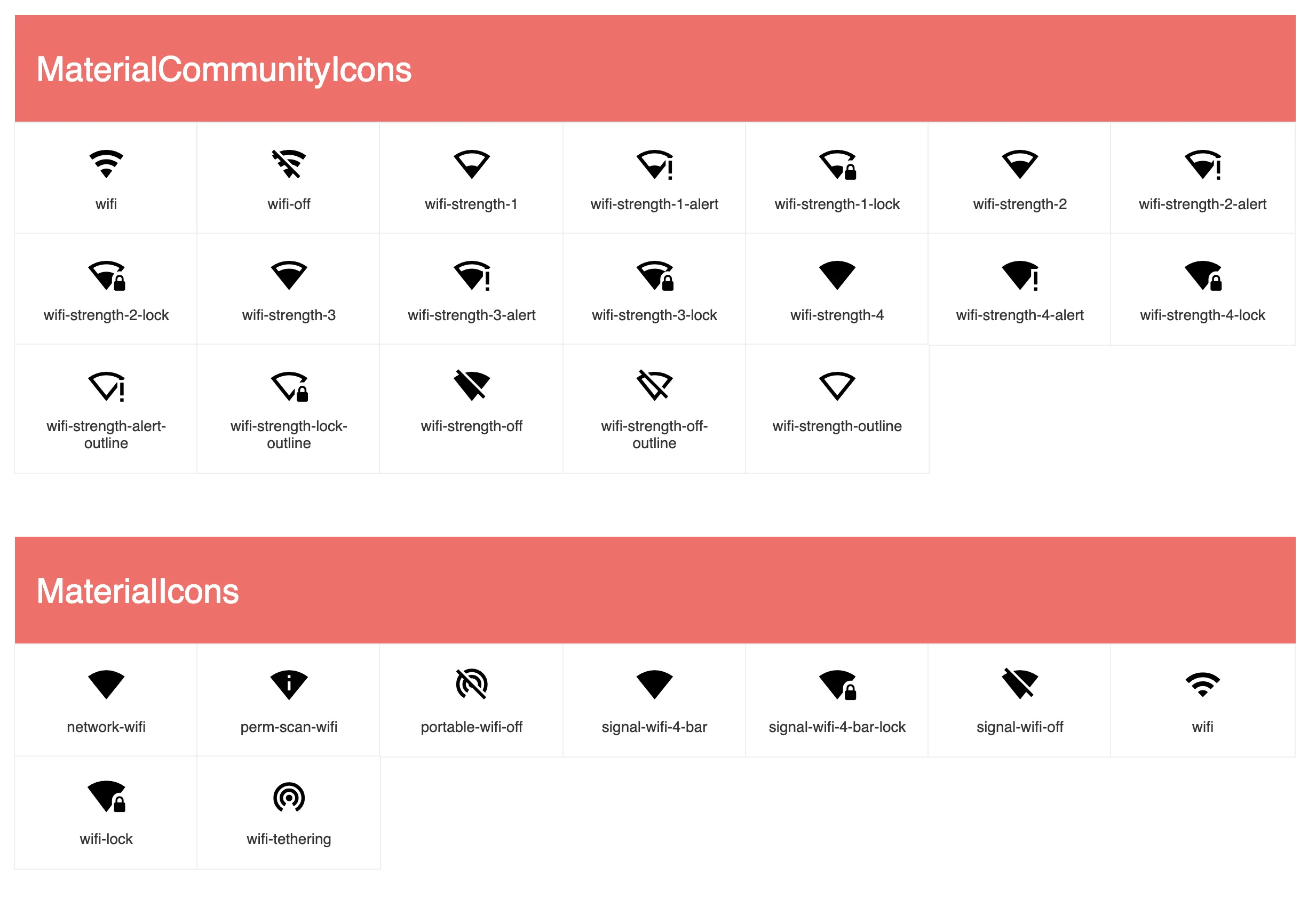Viewport: 1316px width, 907px height.
Task: Select the perm-scan-wifi icon
Action: pyautogui.click(x=289, y=684)
